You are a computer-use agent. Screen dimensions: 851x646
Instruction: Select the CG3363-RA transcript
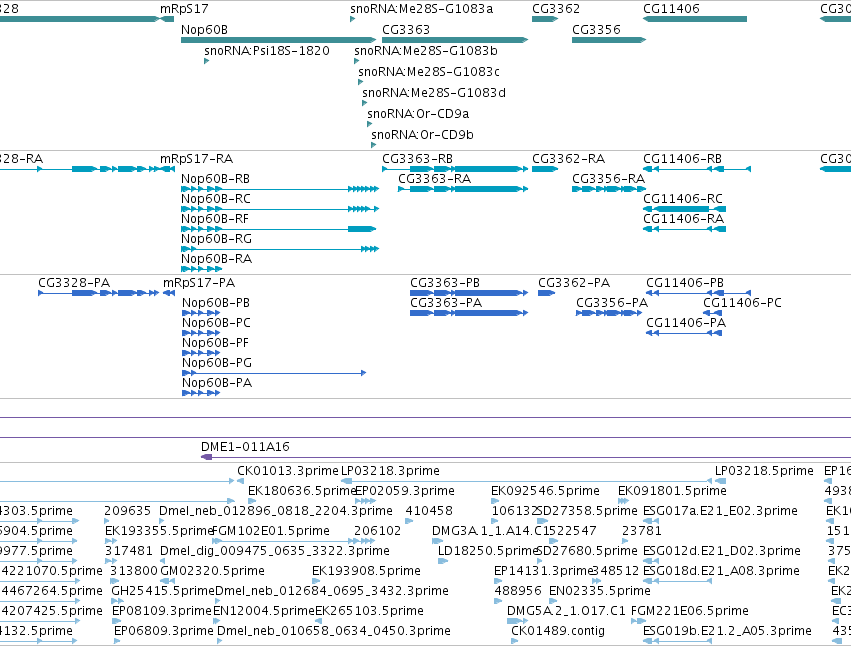tap(463, 189)
